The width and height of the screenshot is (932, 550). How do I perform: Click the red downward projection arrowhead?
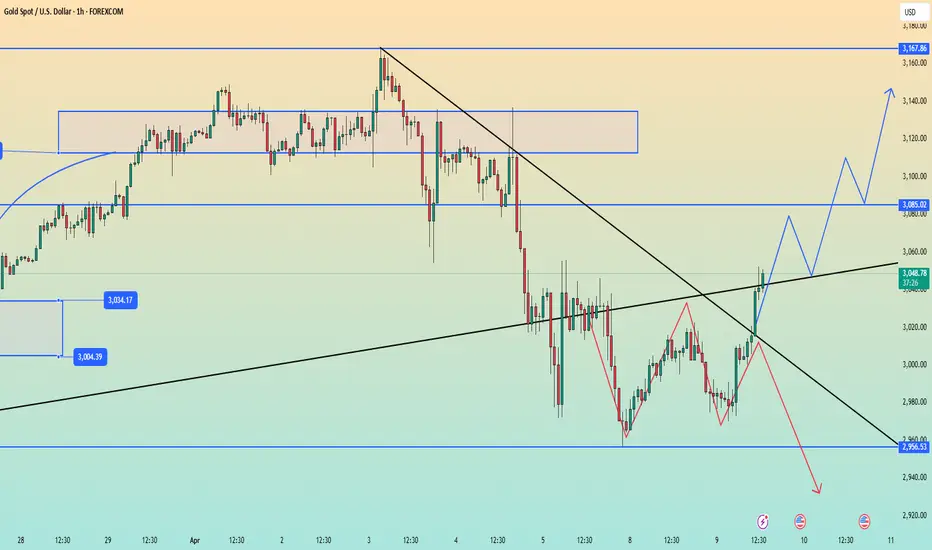(x=819, y=490)
